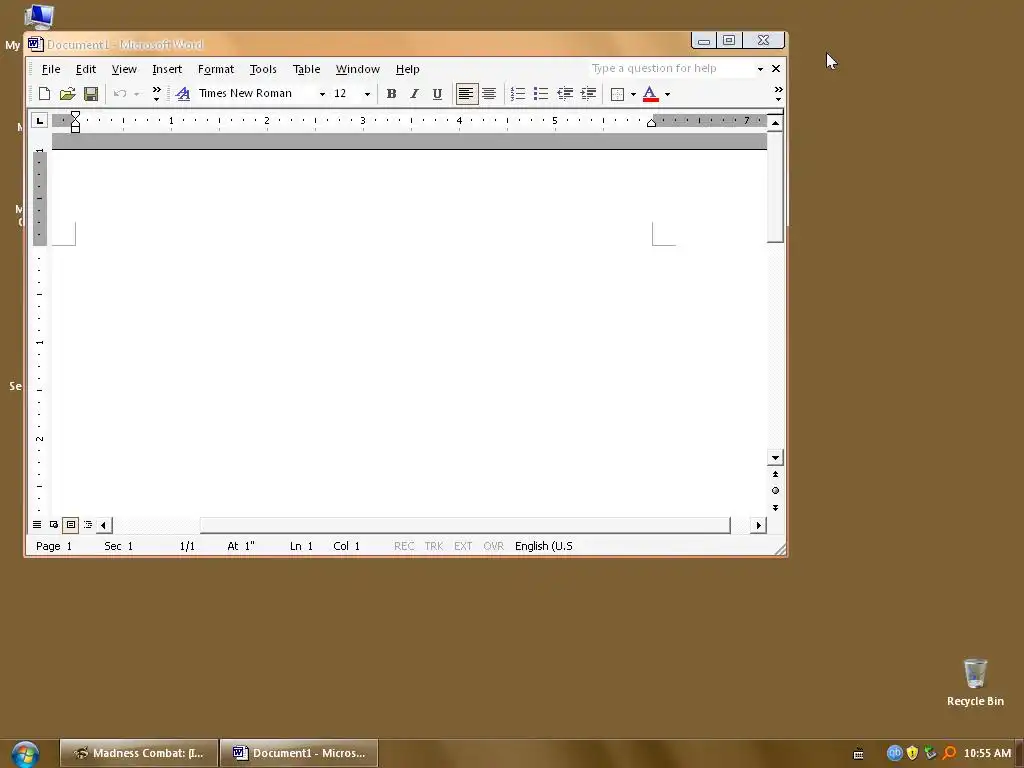Click the vertical scroll up arrow
This screenshot has height=768, width=1024.
tap(775, 123)
